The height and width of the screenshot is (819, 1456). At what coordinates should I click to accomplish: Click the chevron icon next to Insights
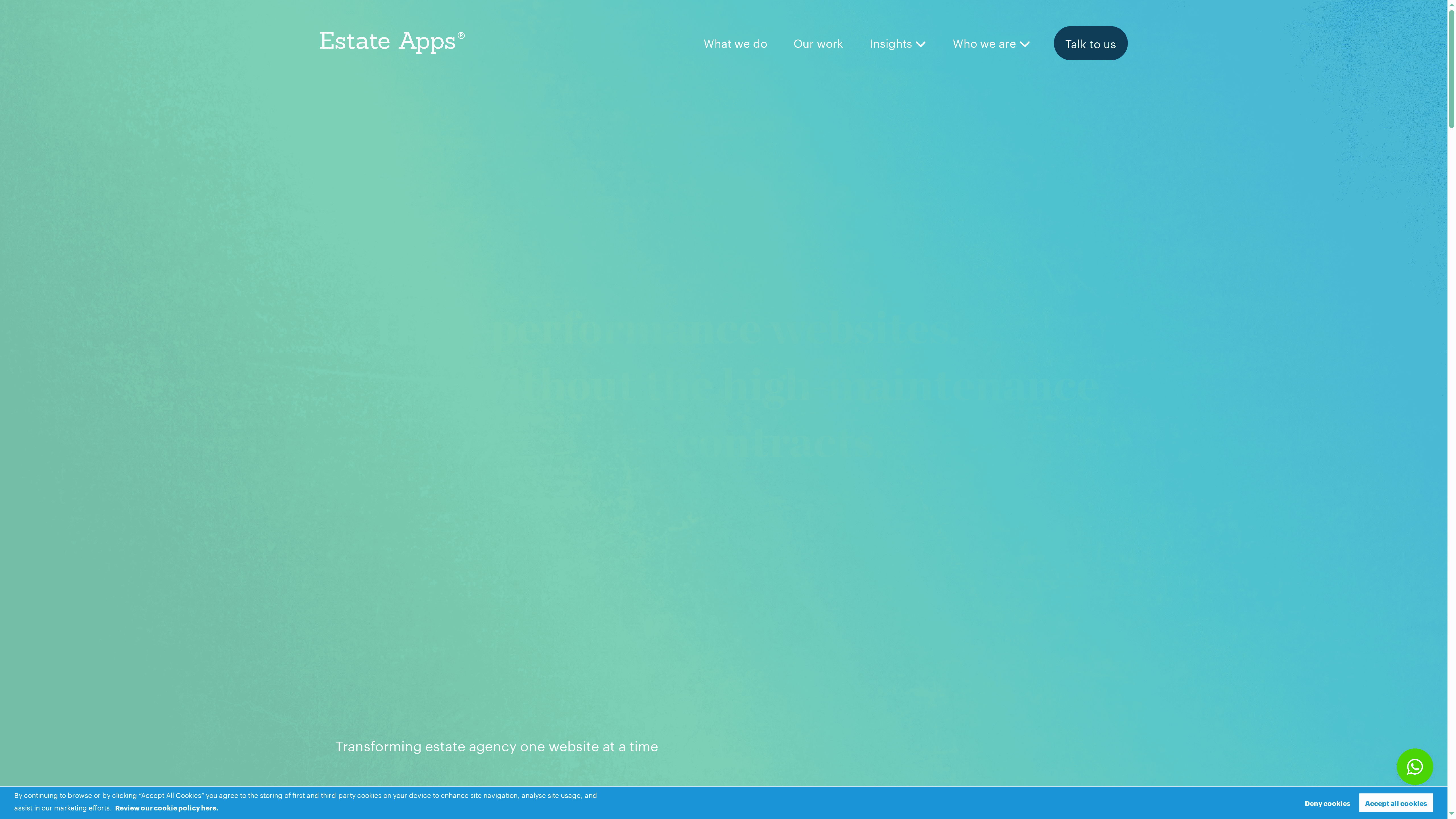click(921, 44)
